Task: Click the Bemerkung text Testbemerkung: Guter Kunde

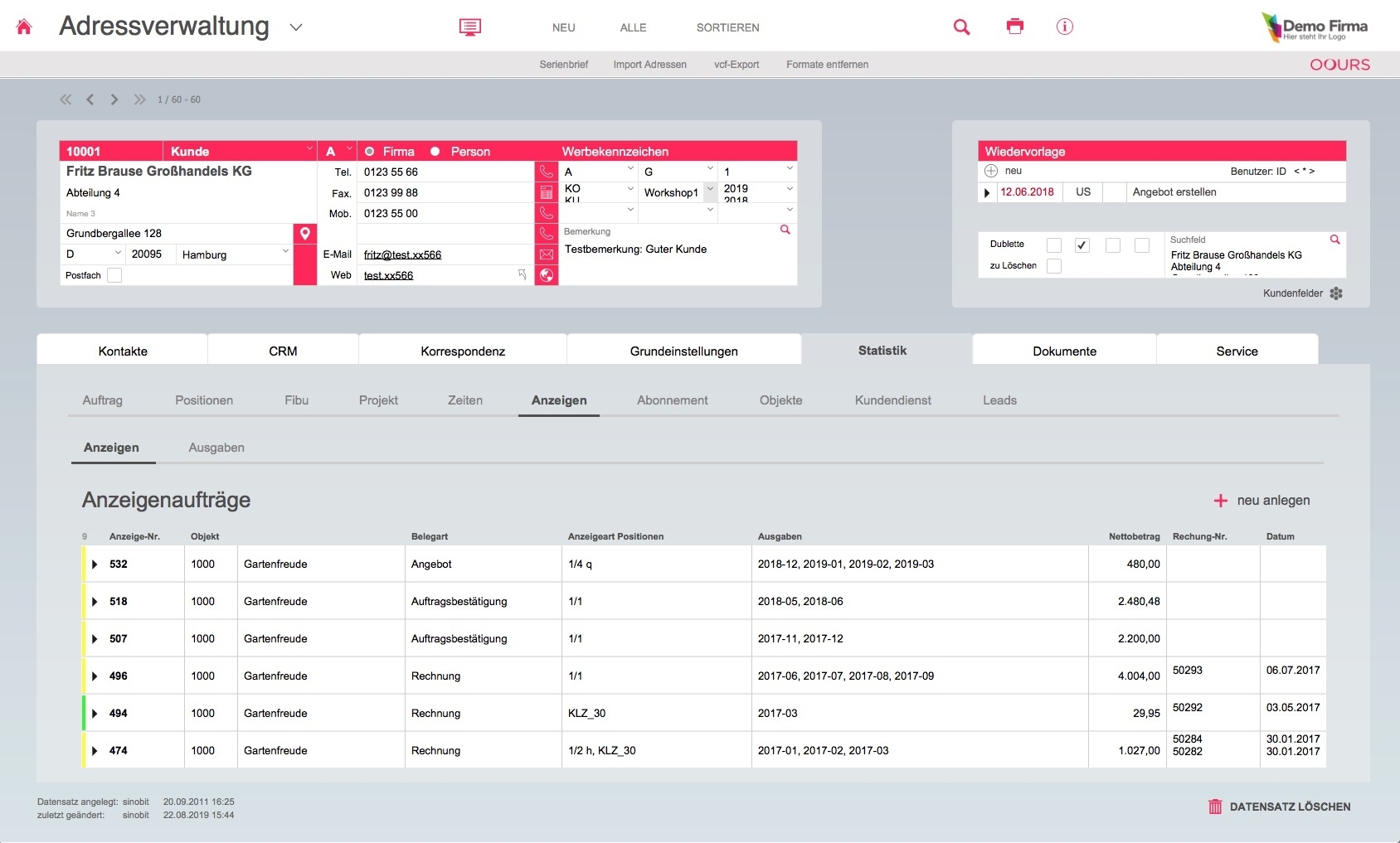Action: 635,249
